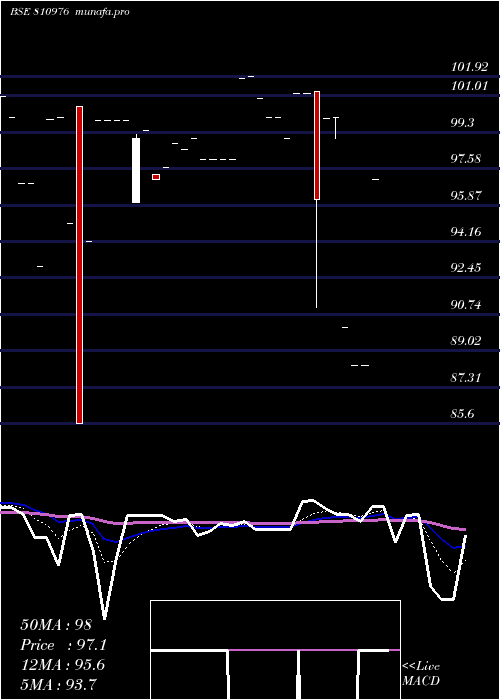The width and height of the screenshot is (500, 700).
Task: Click the tallest red candlestick reaching 85.6
Action: [x=79, y=265]
